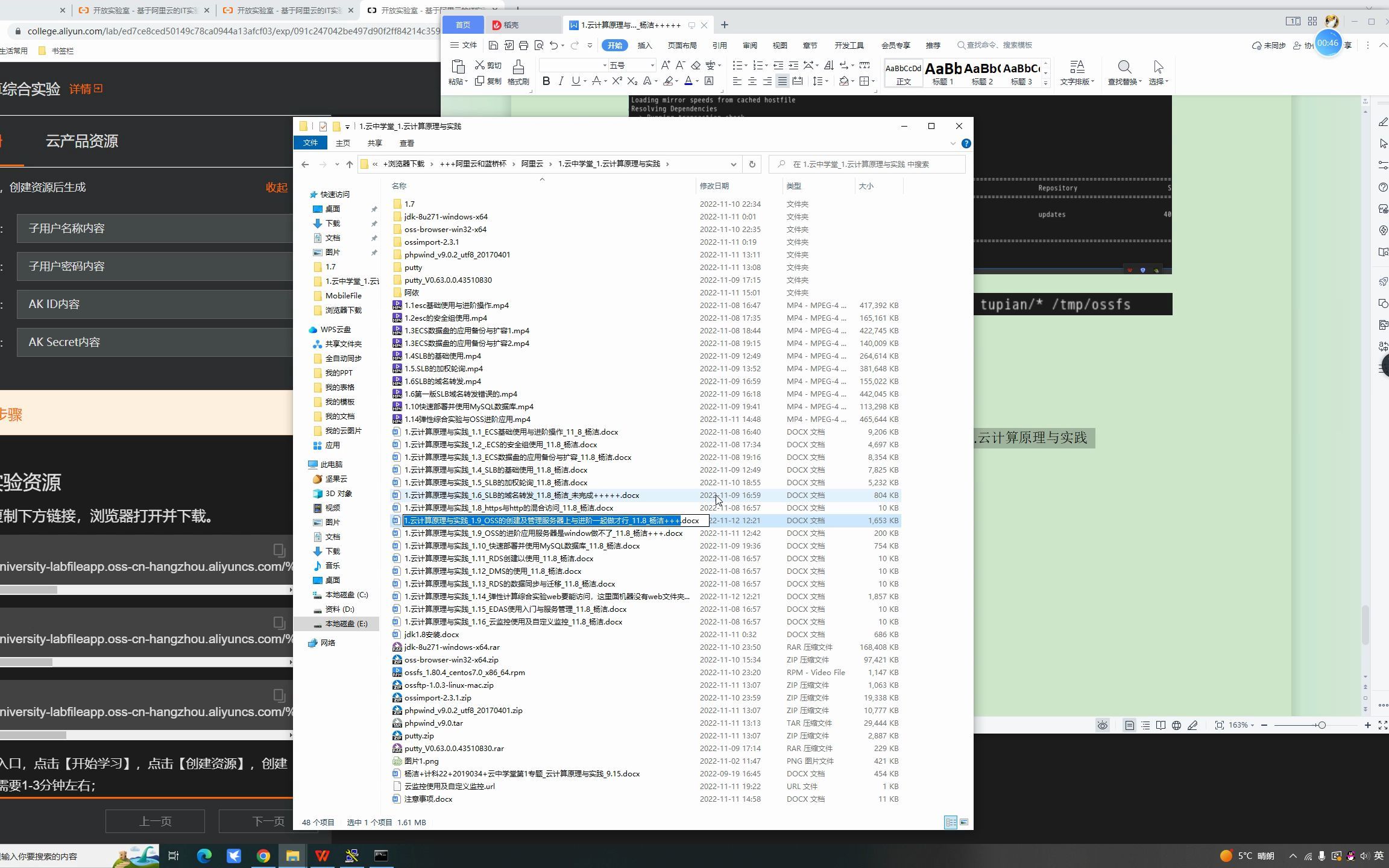1389x868 pixels.
Task: Click the full screen icon in WPS status bar
Action: click(x=1383, y=725)
